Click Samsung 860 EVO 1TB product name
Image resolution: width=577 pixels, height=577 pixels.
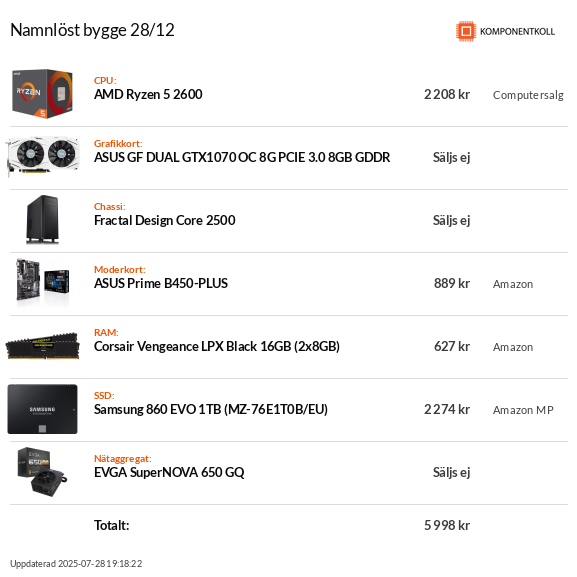coord(211,409)
